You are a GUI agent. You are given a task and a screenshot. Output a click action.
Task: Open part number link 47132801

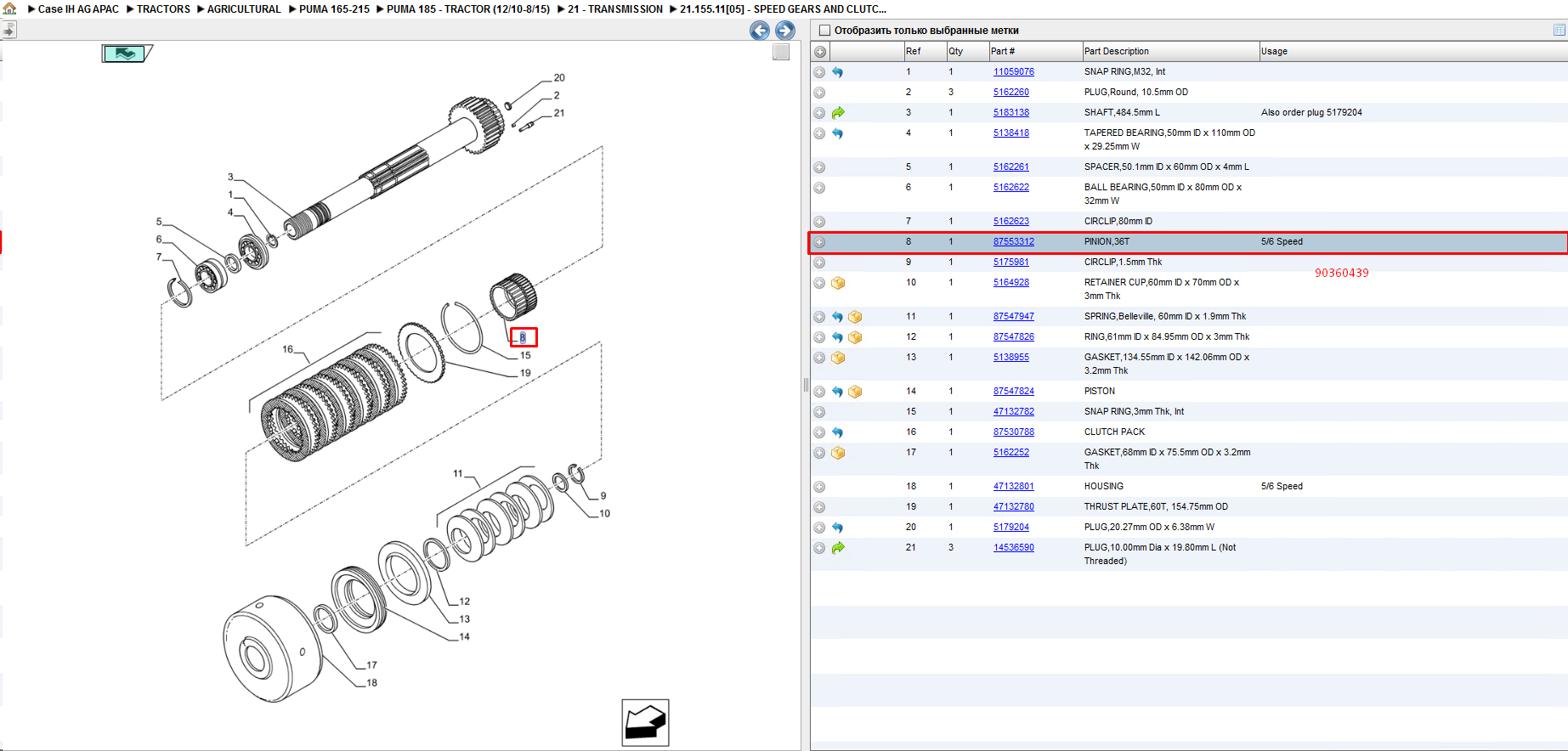pyautogui.click(x=1014, y=487)
